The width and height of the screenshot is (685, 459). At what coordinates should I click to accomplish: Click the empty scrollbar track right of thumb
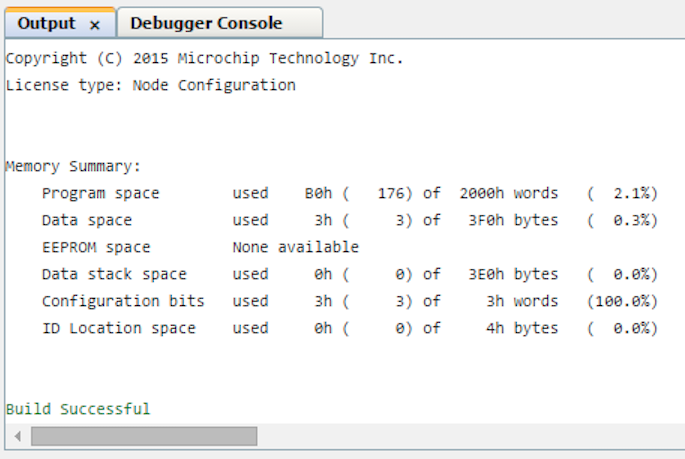tap(460, 436)
